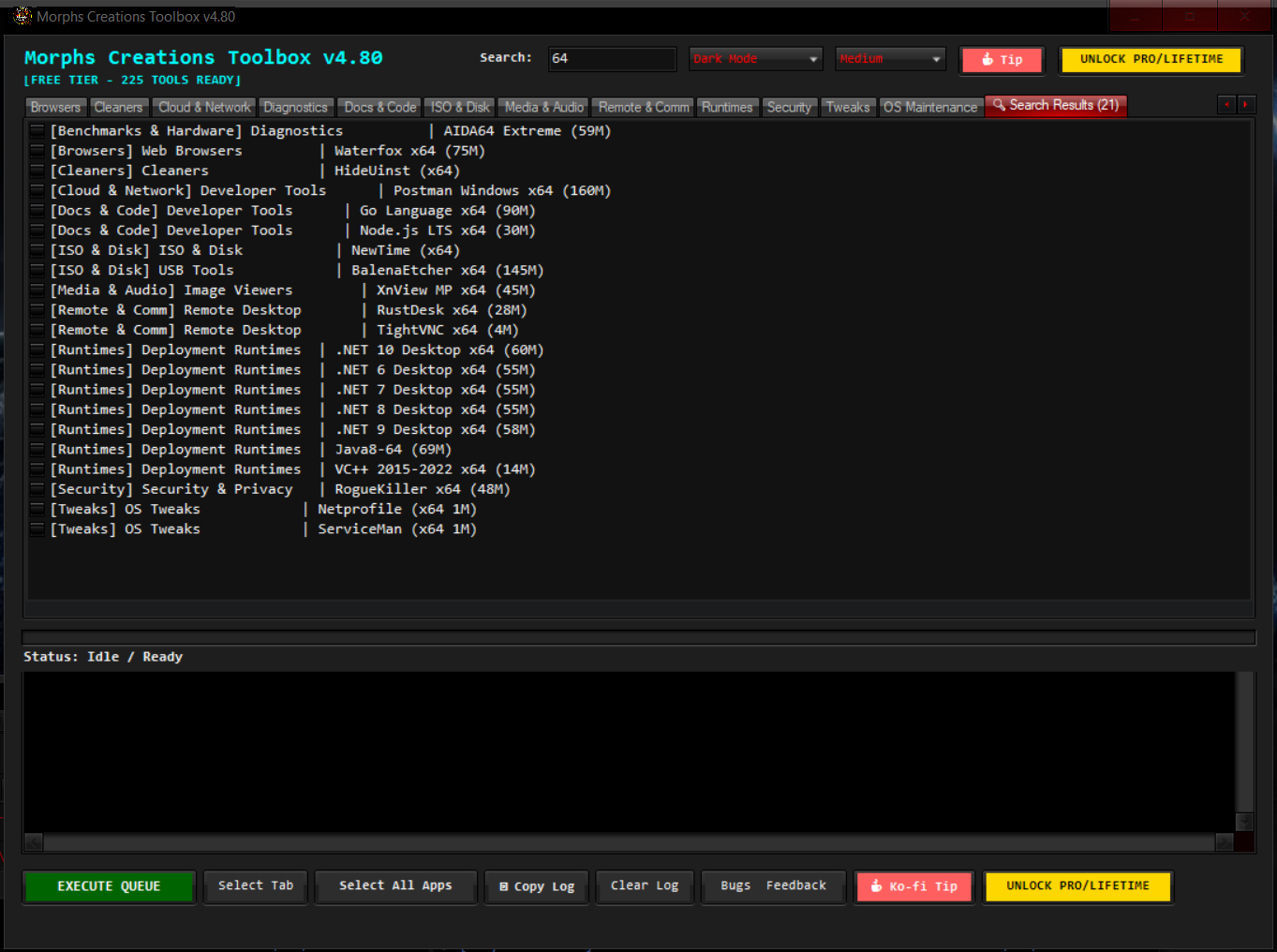The image size is (1277, 952).
Task: Click the Select All Apps button
Action: [395, 885]
